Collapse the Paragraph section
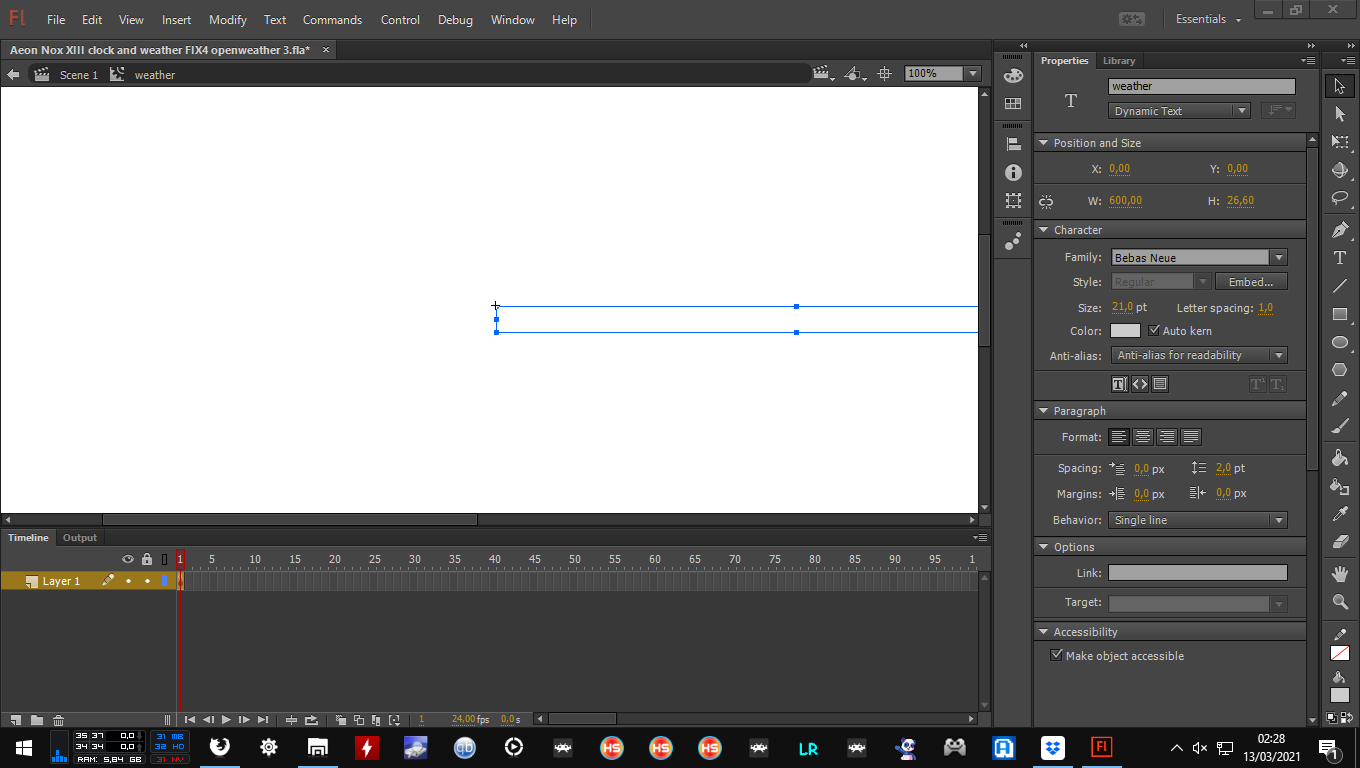Screen dimensions: 1360x768 point(1043,411)
